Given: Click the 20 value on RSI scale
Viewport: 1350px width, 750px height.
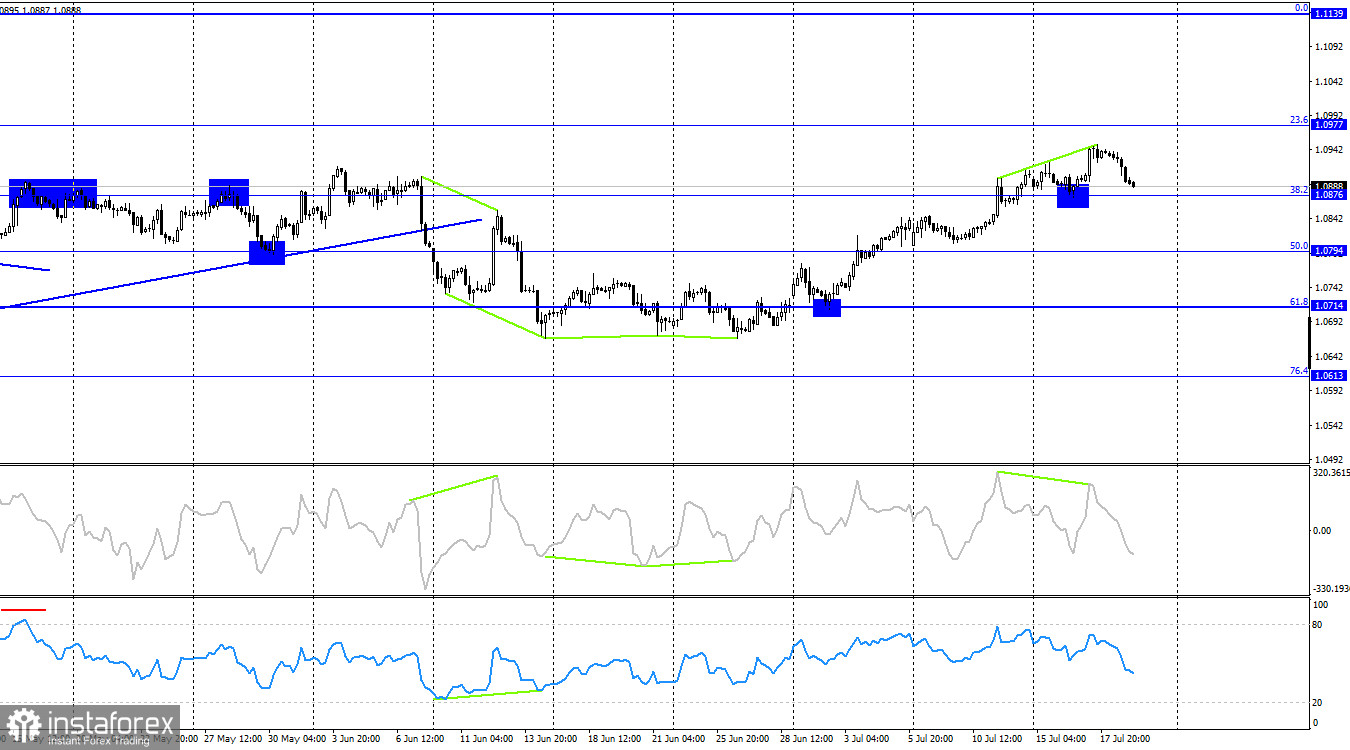Looking at the screenshot, I should pos(1318,702).
